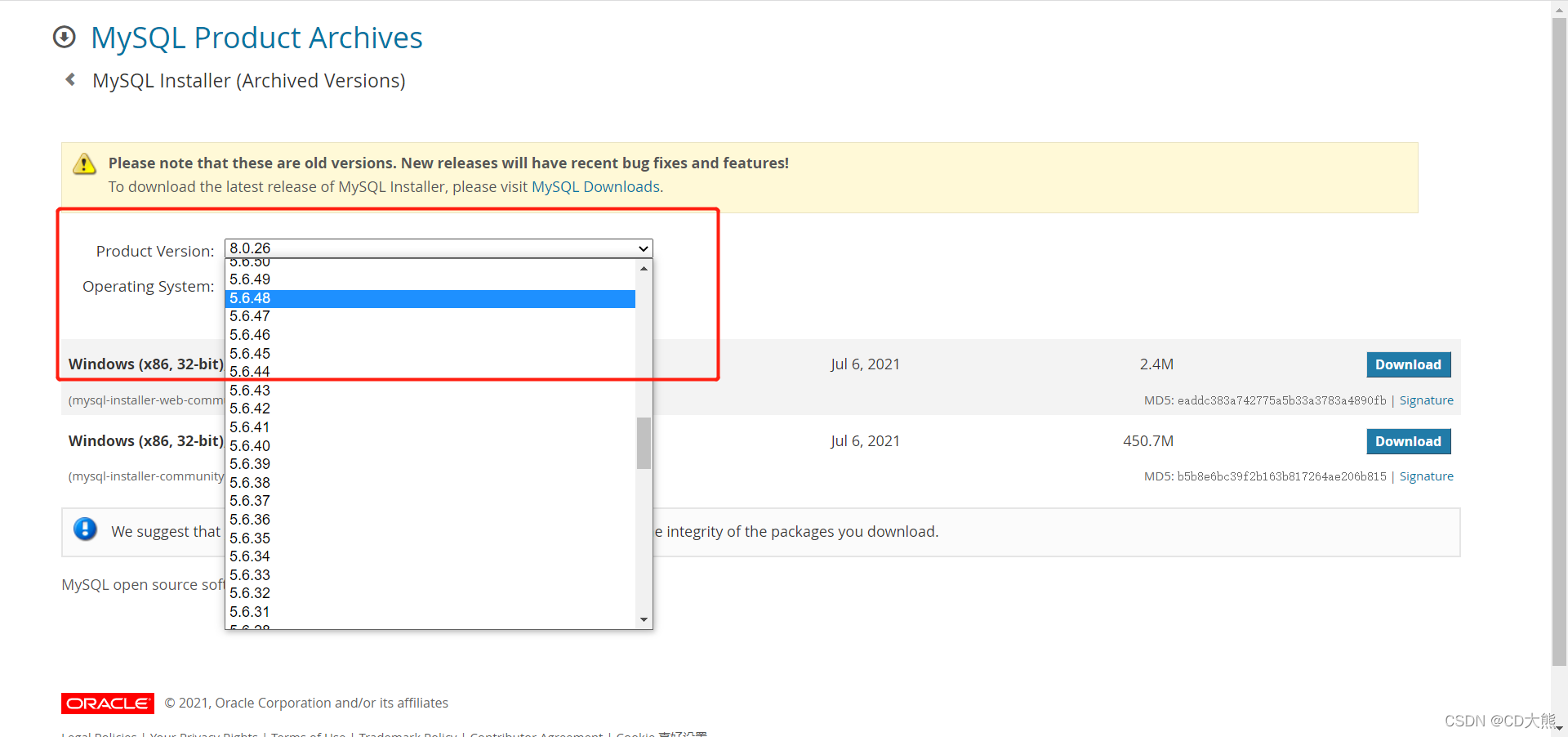Click the MySQL Product Archives heading
Image resolution: width=1568 pixels, height=737 pixels.
pos(256,38)
